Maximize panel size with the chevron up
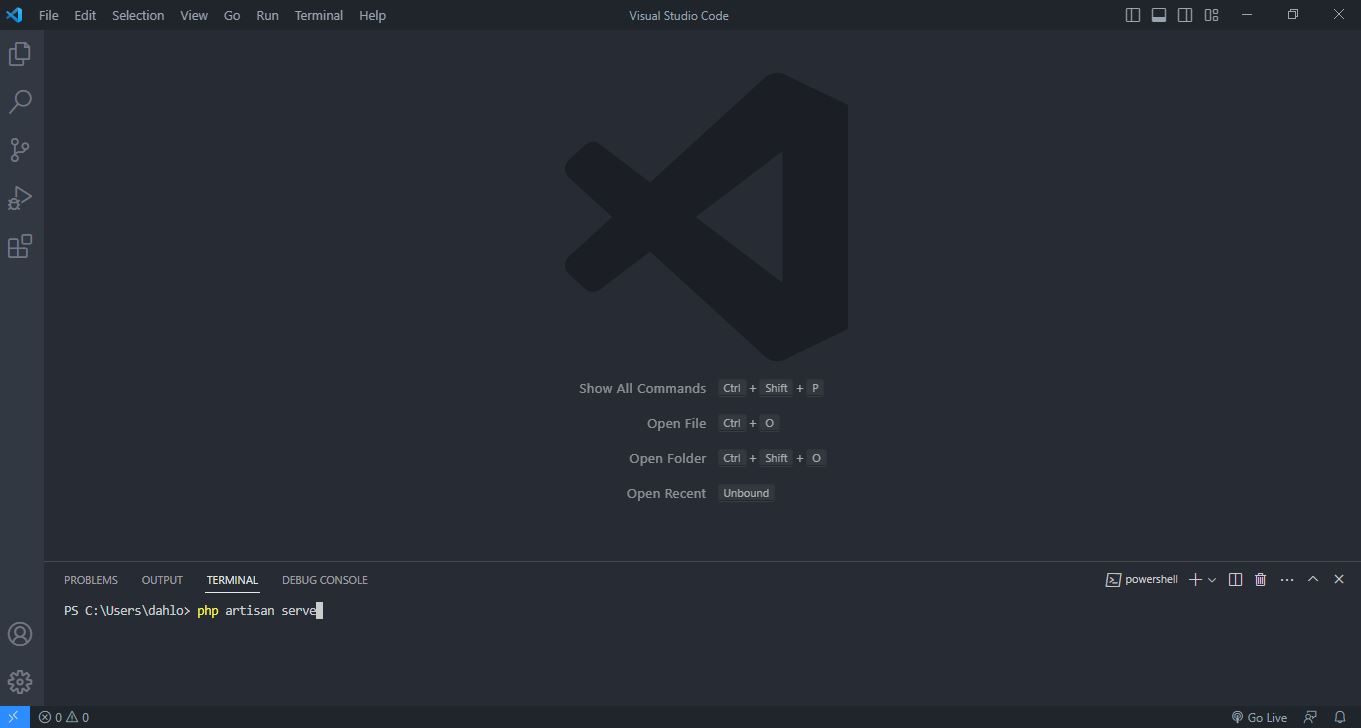The width and height of the screenshot is (1361, 728). click(x=1313, y=579)
